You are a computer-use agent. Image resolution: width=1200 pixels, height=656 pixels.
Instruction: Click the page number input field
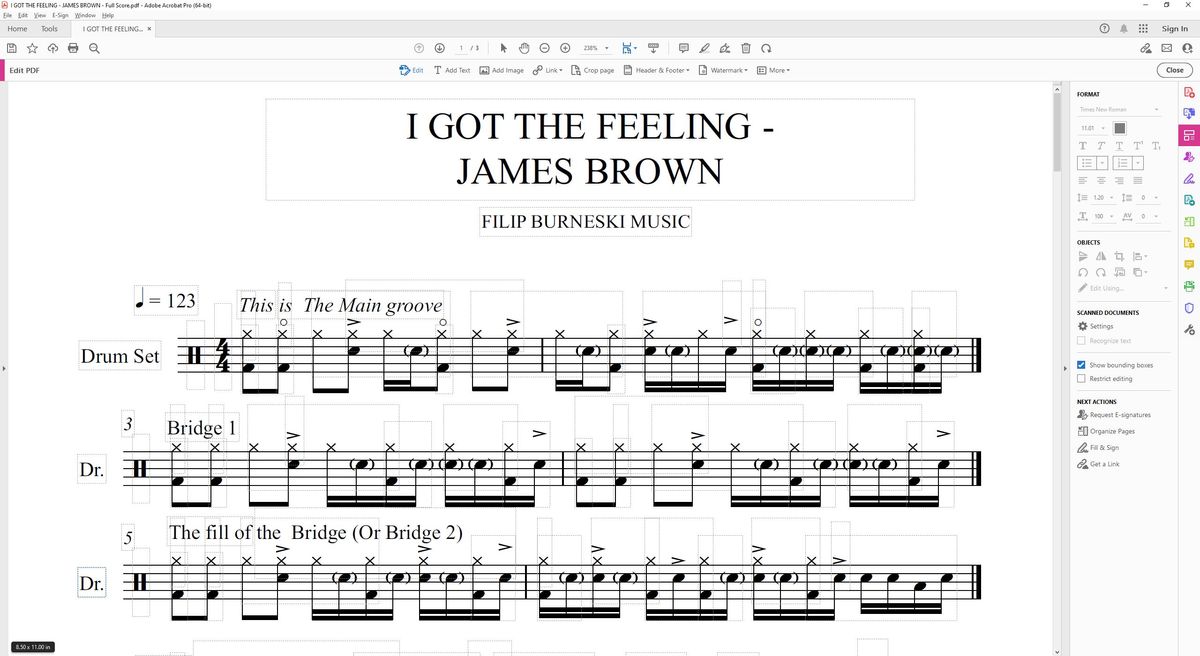(461, 48)
